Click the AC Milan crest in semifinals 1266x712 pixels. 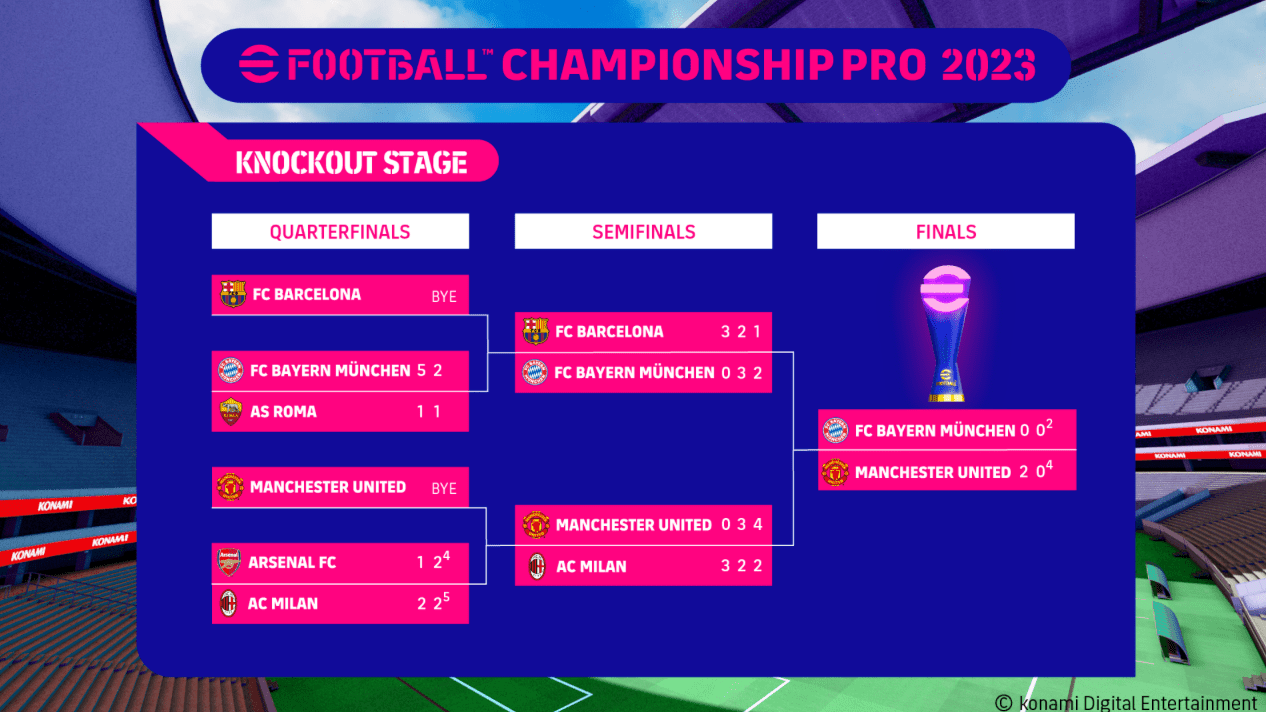pyautogui.click(x=537, y=566)
